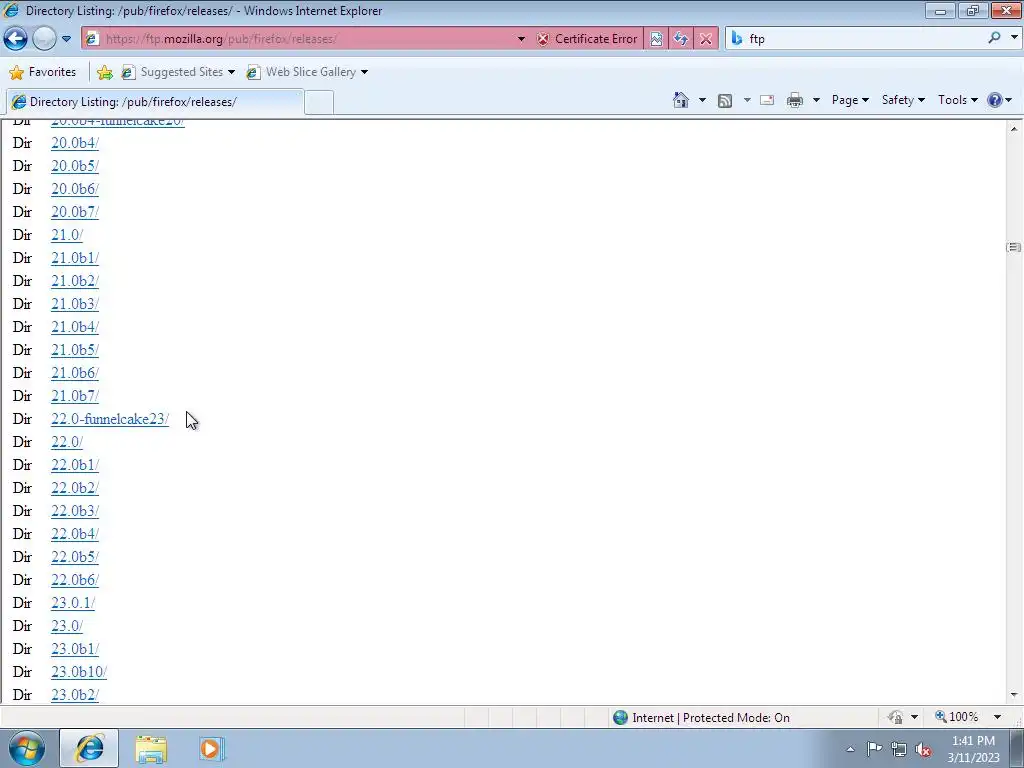Open the search provider dropdown arrow
The image size is (1024, 768).
click(1014, 38)
